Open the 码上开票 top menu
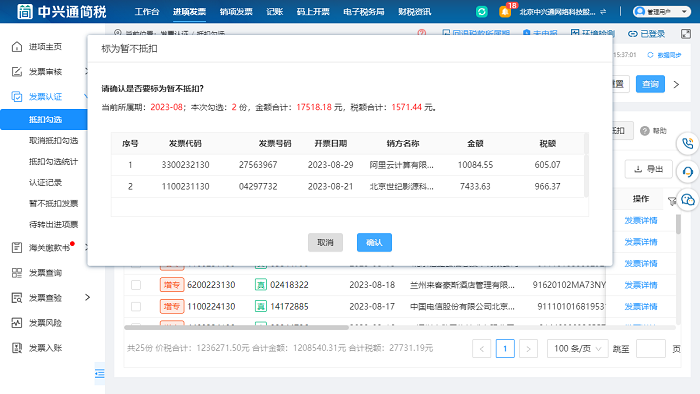Viewport: 700px width, 394px height. pyautogui.click(x=313, y=12)
